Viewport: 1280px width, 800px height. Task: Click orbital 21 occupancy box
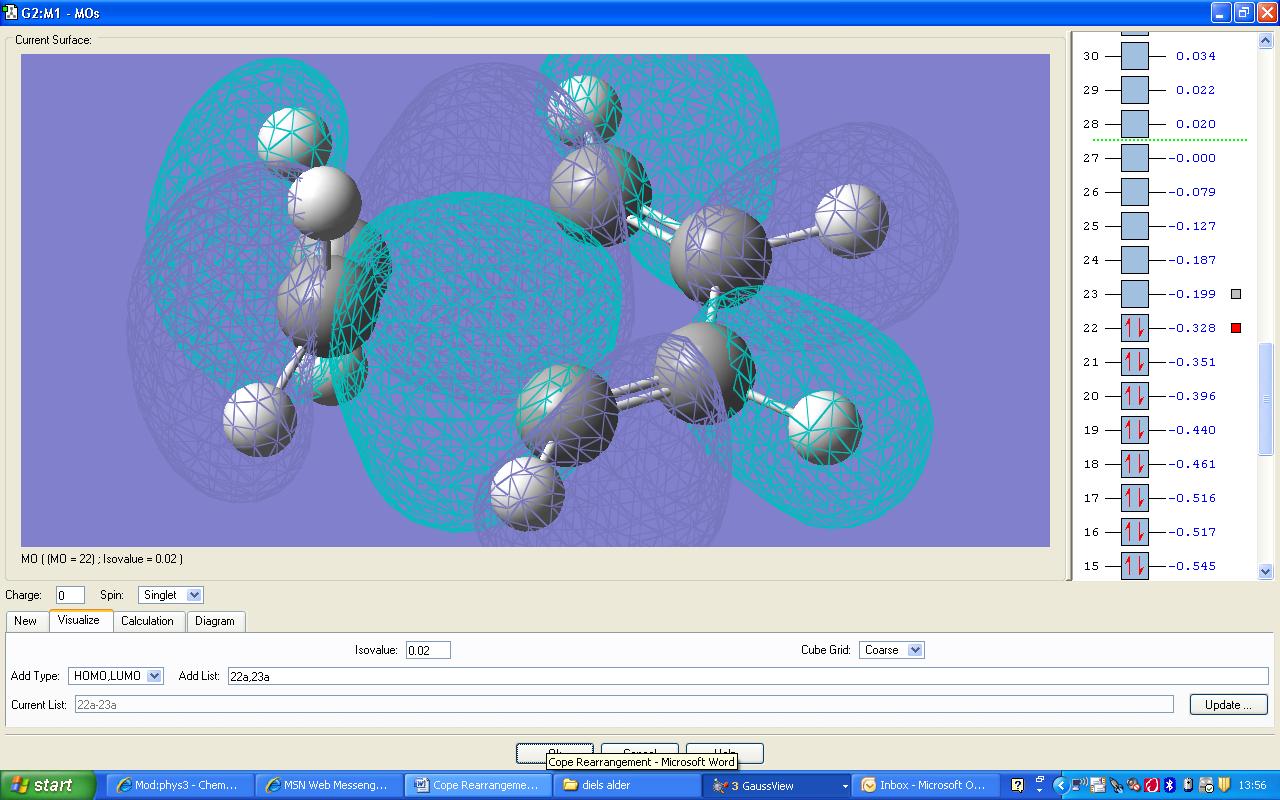coord(1134,362)
